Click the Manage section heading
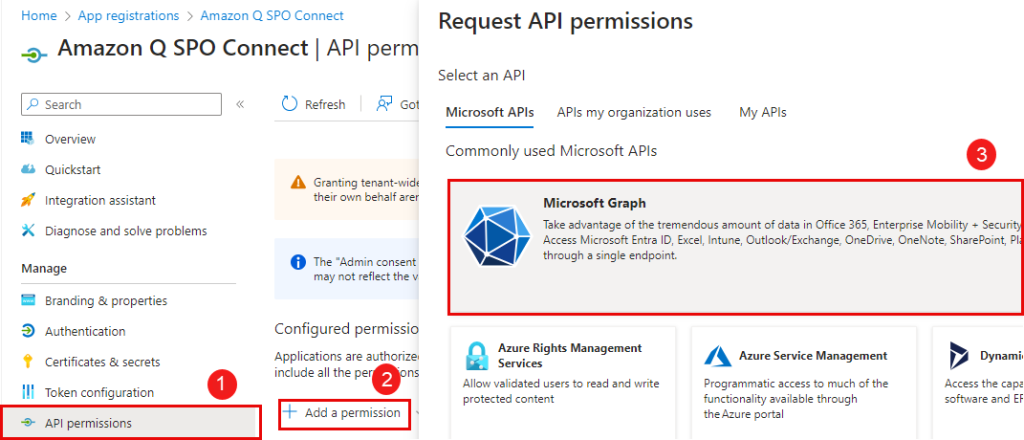The height and width of the screenshot is (440, 1024). pos(44,268)
